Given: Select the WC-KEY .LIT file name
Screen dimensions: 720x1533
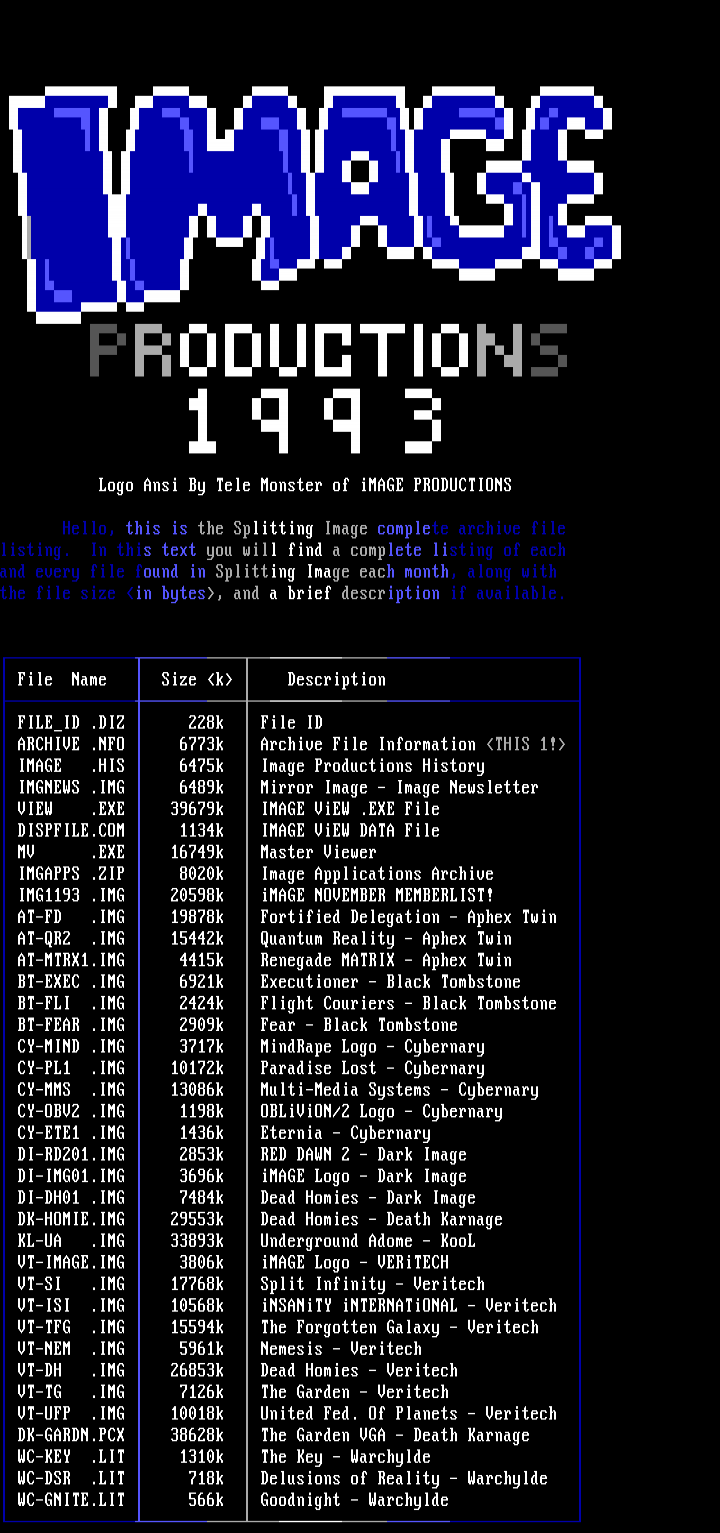Looking at the screenshot, I should coord(71,1457).
